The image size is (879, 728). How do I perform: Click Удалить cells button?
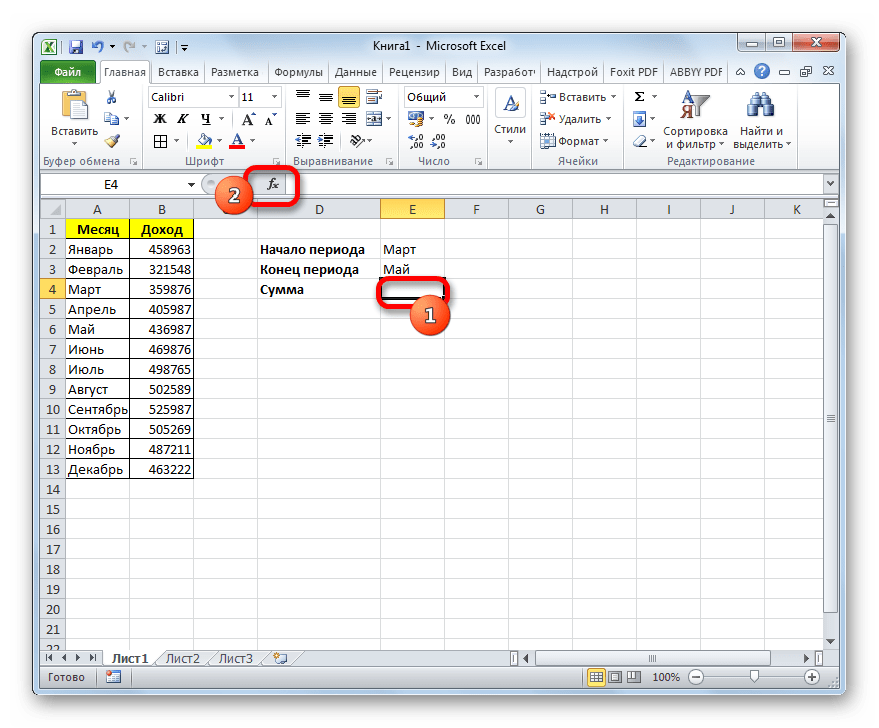(x=576, y=119)
